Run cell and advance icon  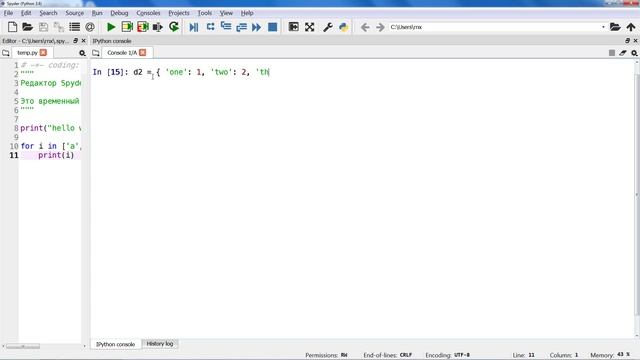(142, 27)
